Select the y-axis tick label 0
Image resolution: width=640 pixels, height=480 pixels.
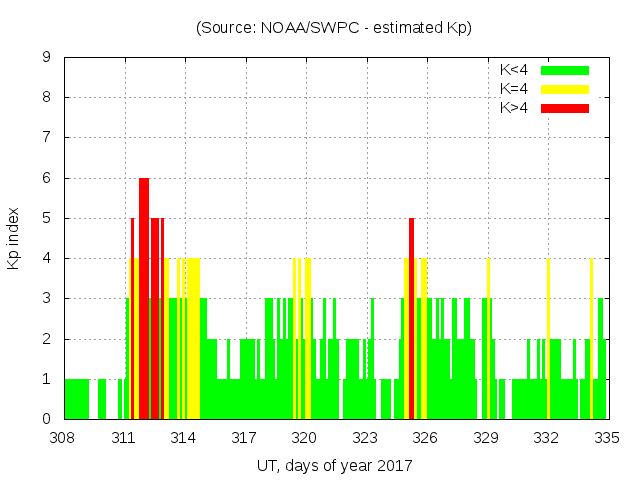[x=47, y=419]
